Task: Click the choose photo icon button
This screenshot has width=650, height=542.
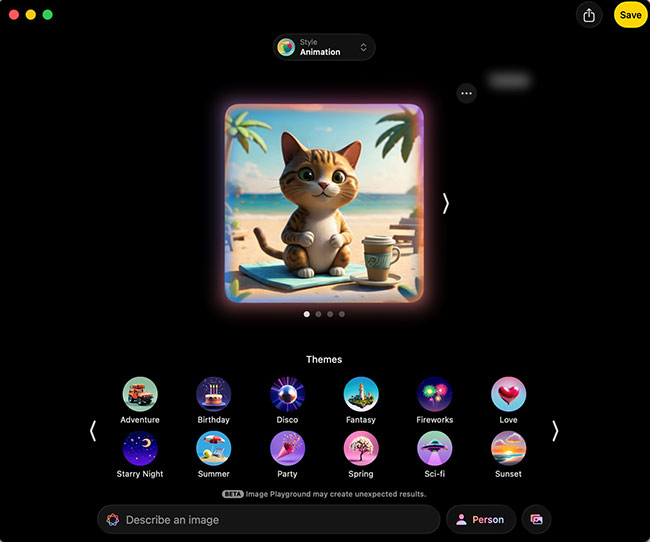Action: [536, 519]
